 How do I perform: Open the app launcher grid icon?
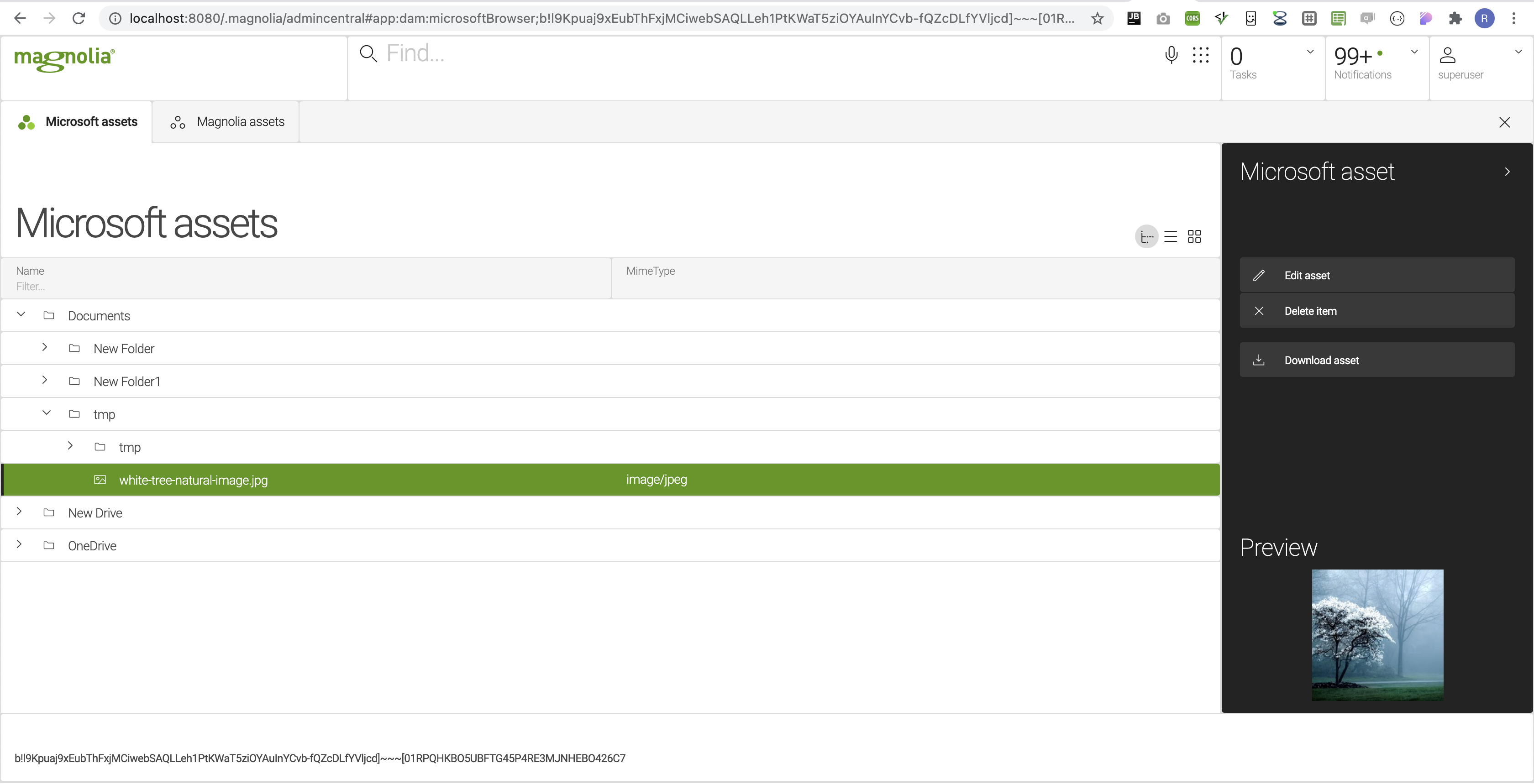(x=1201, y=55)
